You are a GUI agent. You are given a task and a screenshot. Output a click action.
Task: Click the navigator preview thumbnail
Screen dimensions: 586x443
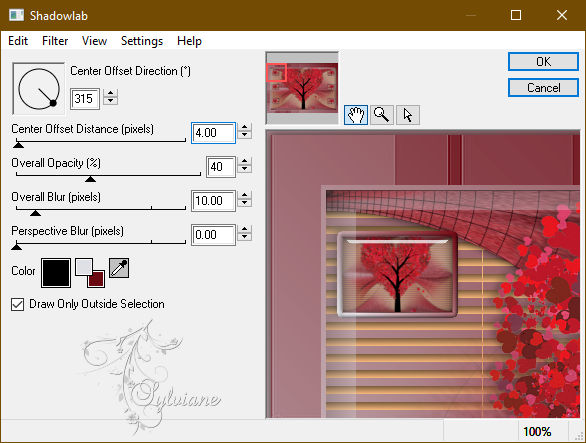tap(302, 88)
